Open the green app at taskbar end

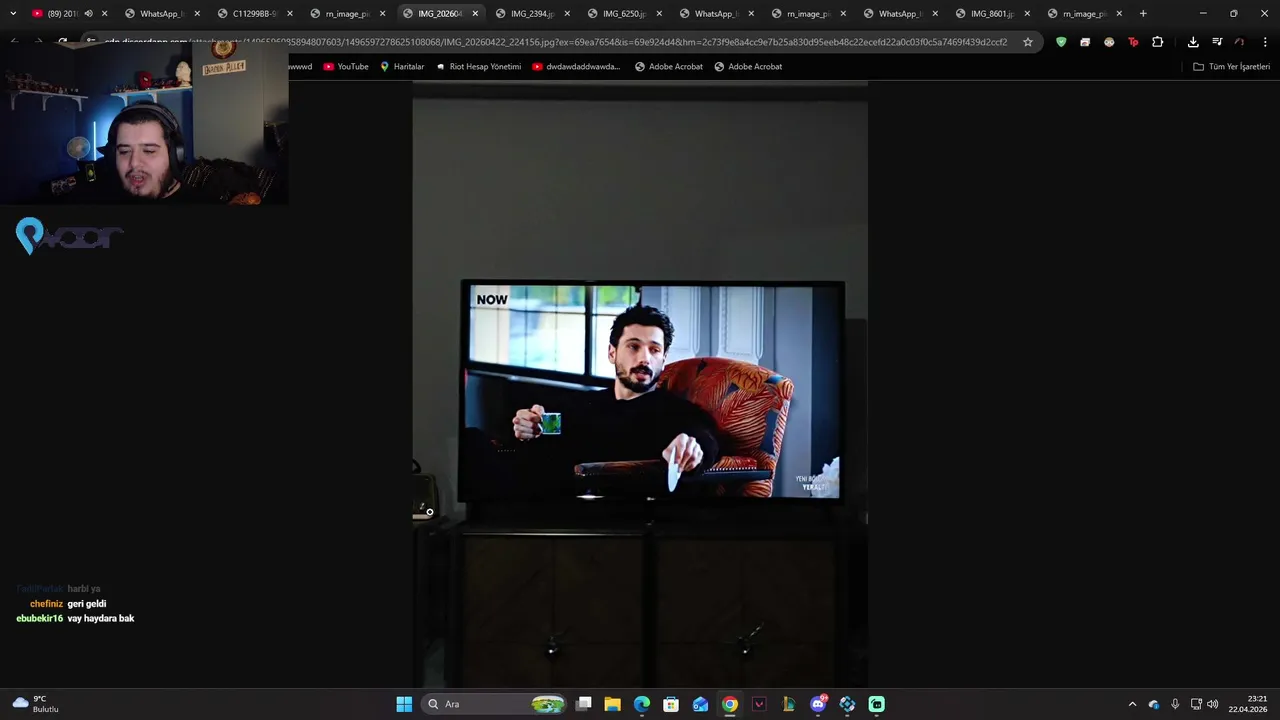click(876, 704)
